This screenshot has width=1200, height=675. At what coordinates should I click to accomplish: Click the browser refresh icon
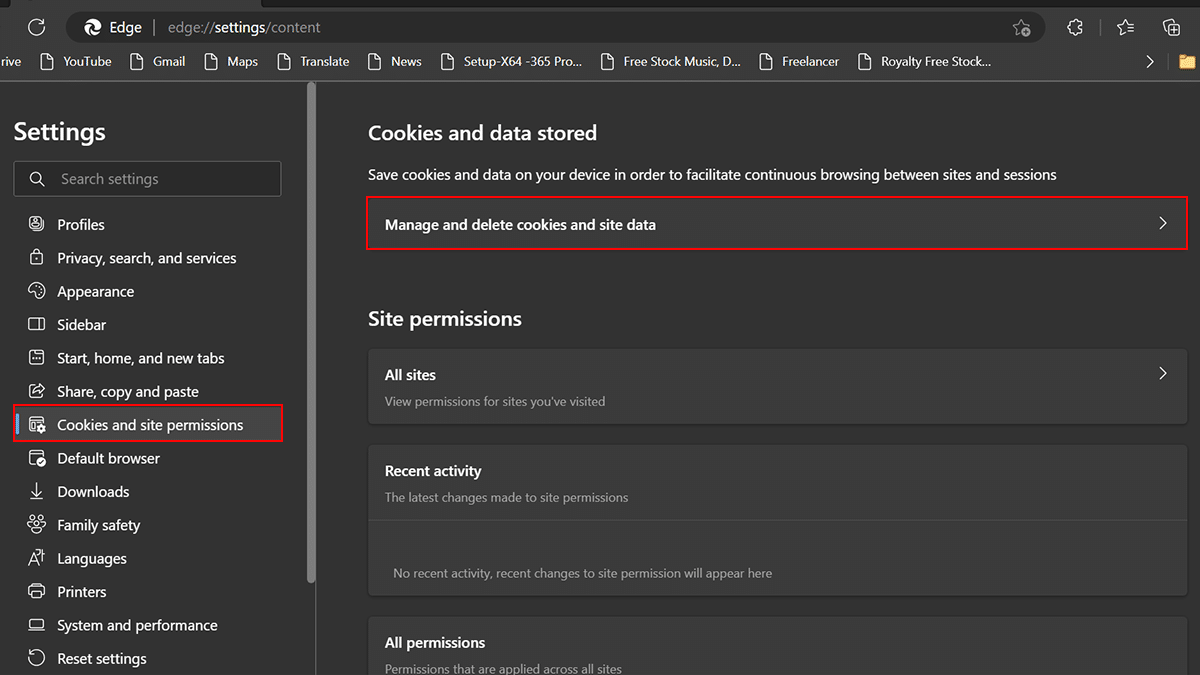click(x=37, y=28)
